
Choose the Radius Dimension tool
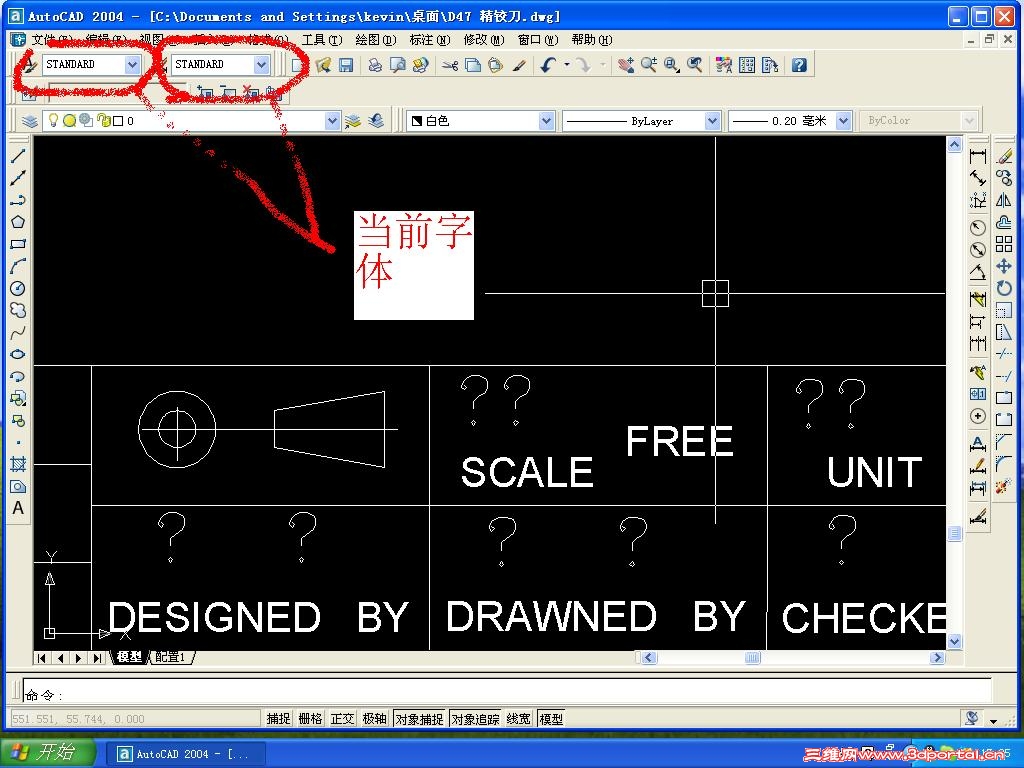(x=978, y=227)
